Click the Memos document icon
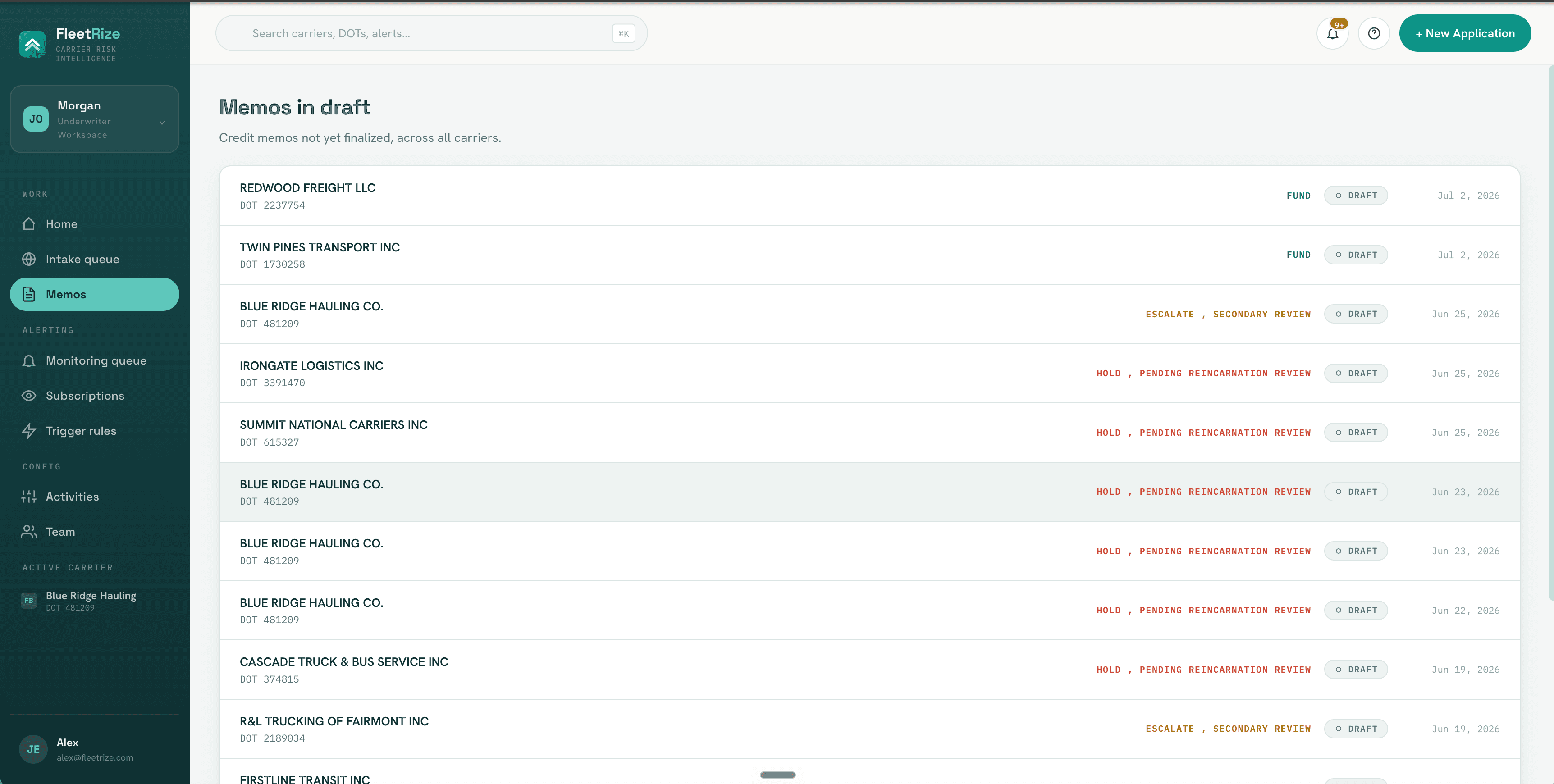 click(29, 294)
